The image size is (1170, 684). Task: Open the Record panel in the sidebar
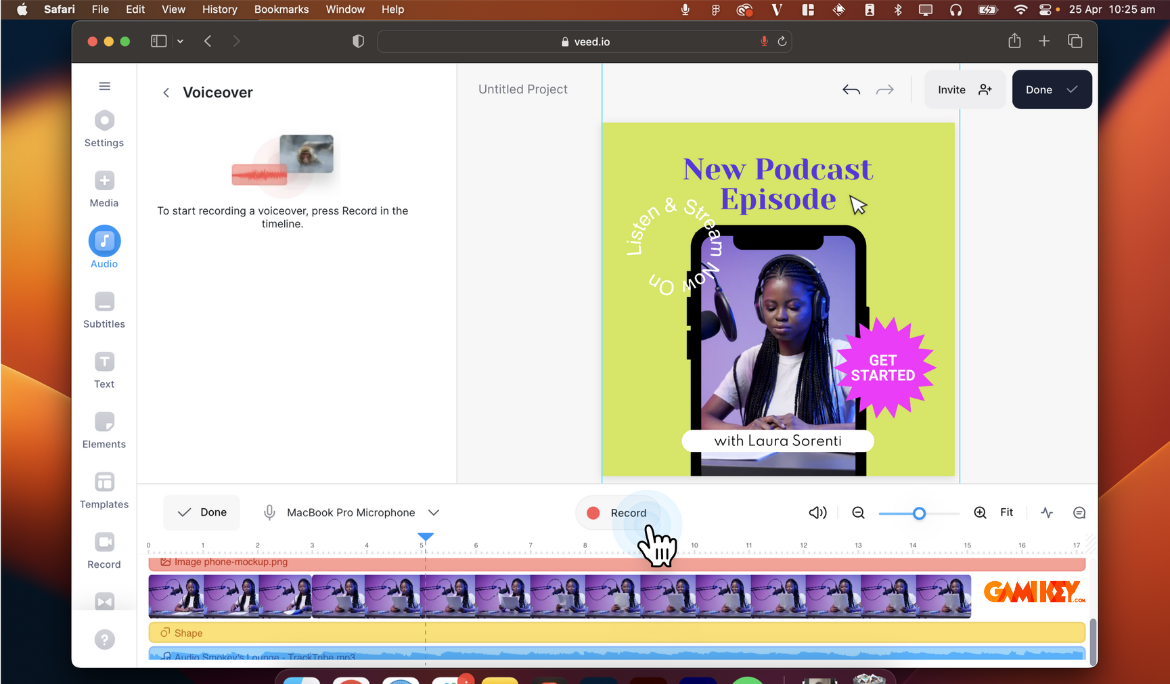pos(104,550)
